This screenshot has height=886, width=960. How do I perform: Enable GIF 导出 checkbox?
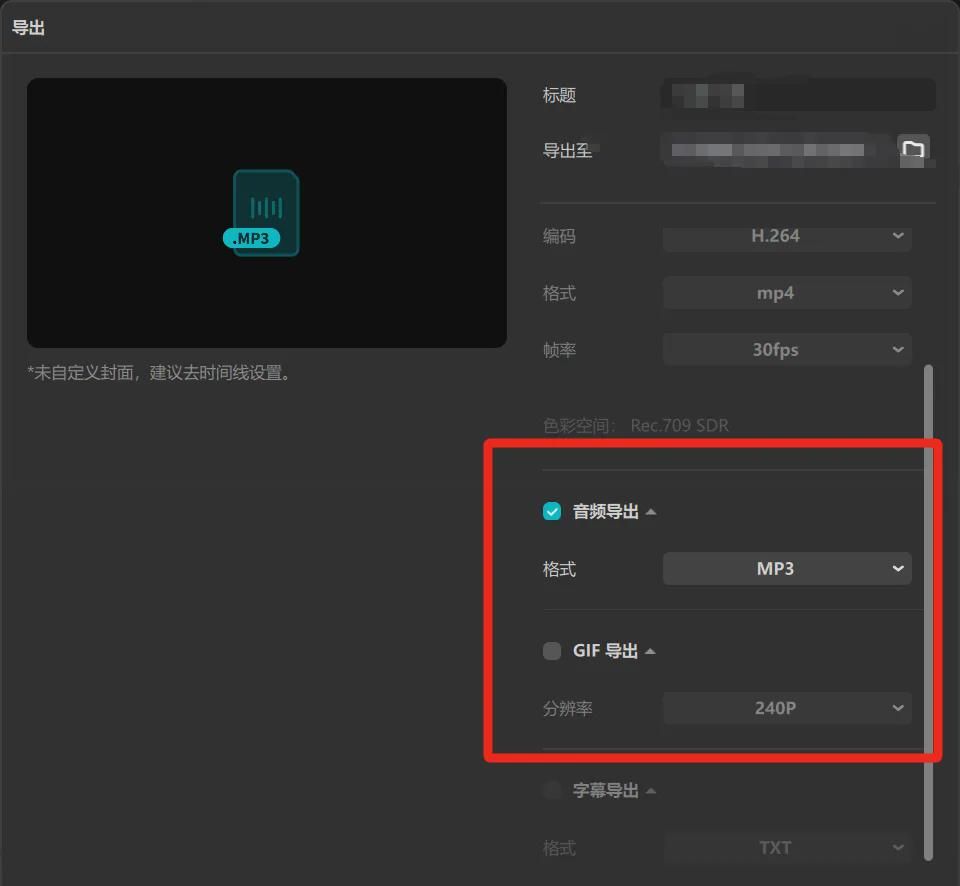point(552,650)
